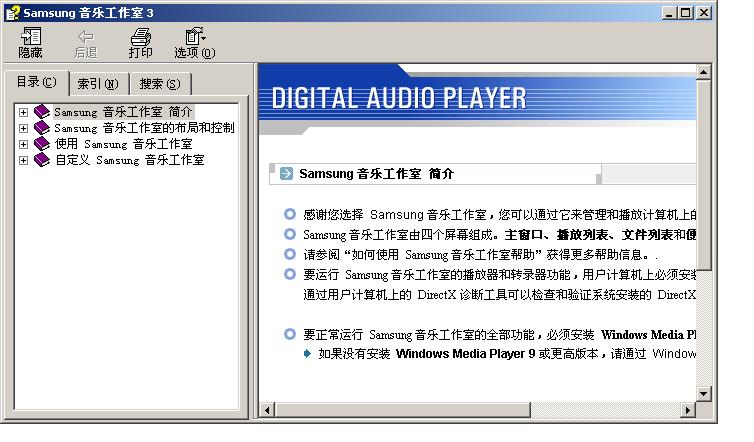Click the vertical scrollbar up arrow

(x=704, y=72)
